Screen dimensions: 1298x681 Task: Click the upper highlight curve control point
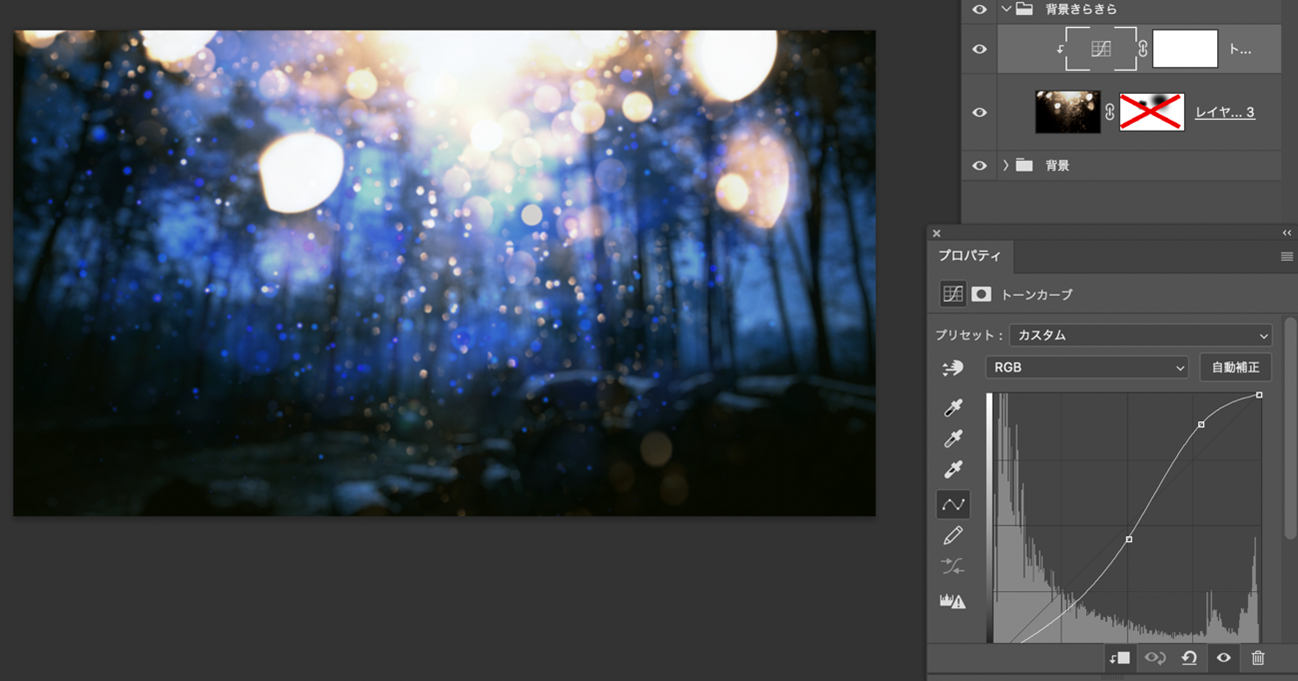pyautogui.click(x=1201, y=424)
